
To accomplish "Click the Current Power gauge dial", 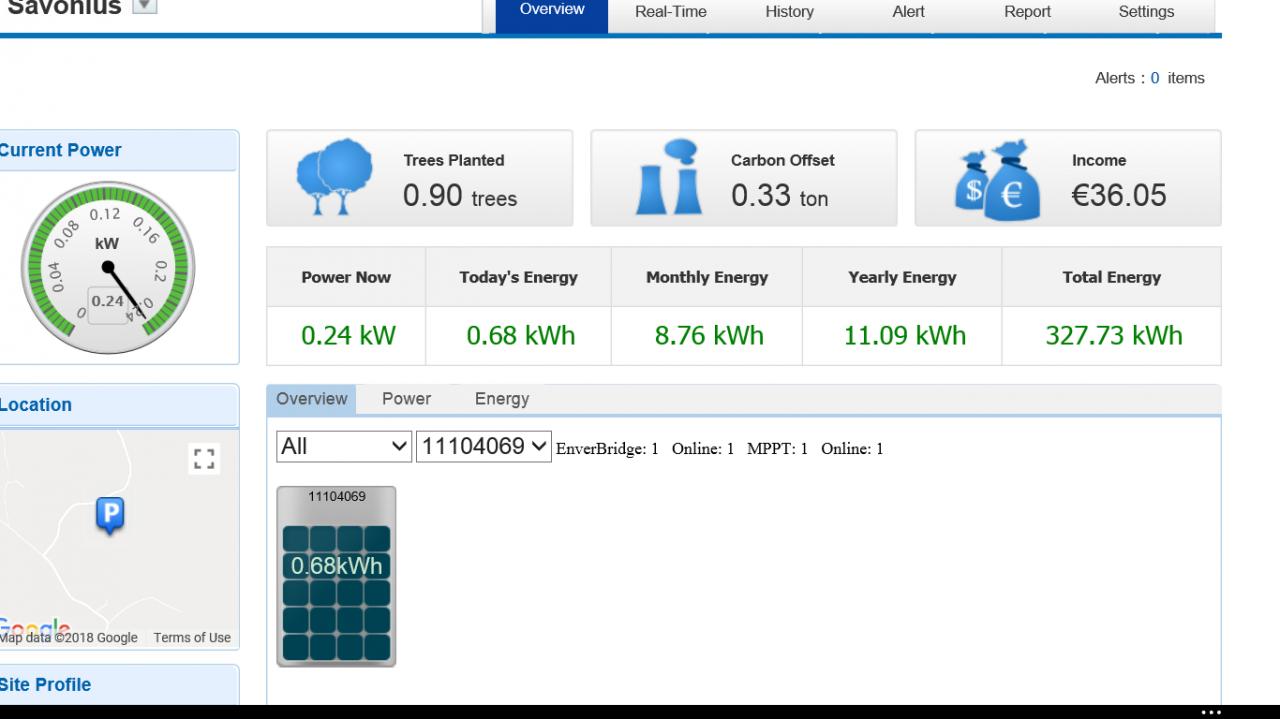I will (x=107, y=269).
